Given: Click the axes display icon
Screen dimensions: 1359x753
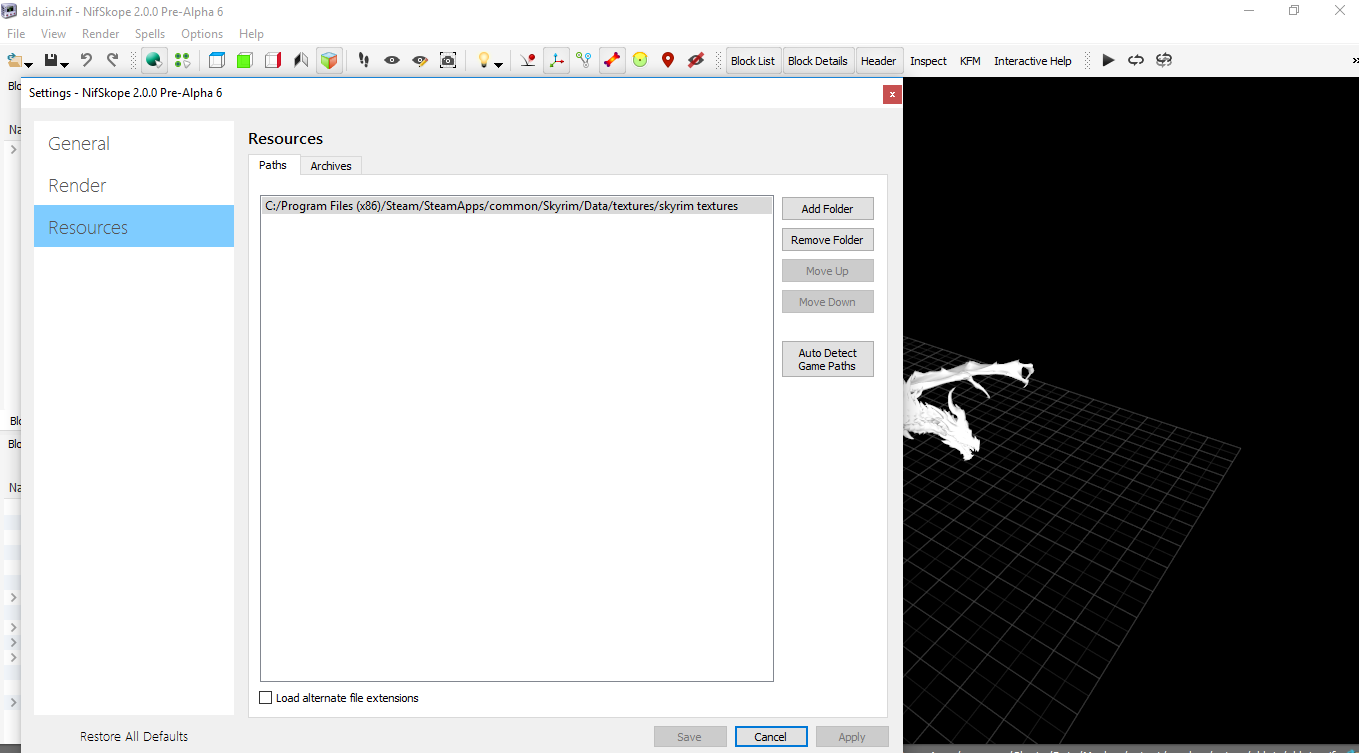Looking at the screenshot, I should click(x=556, y=61).
